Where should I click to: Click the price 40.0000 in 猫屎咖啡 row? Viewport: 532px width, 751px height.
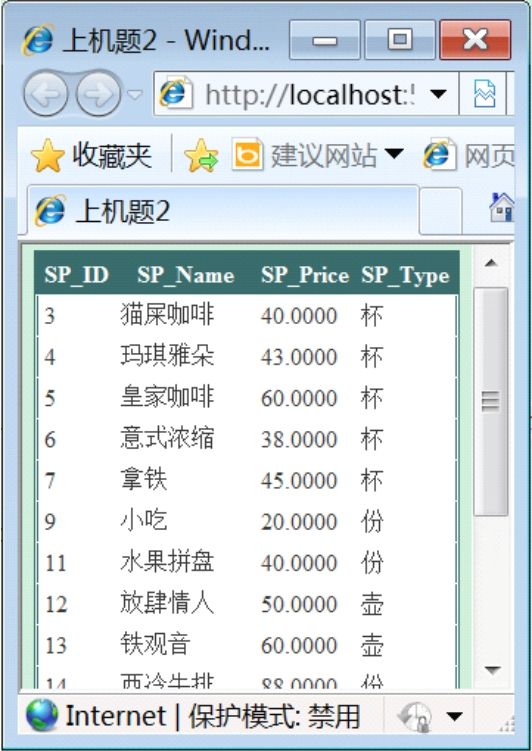pos(299,316)
